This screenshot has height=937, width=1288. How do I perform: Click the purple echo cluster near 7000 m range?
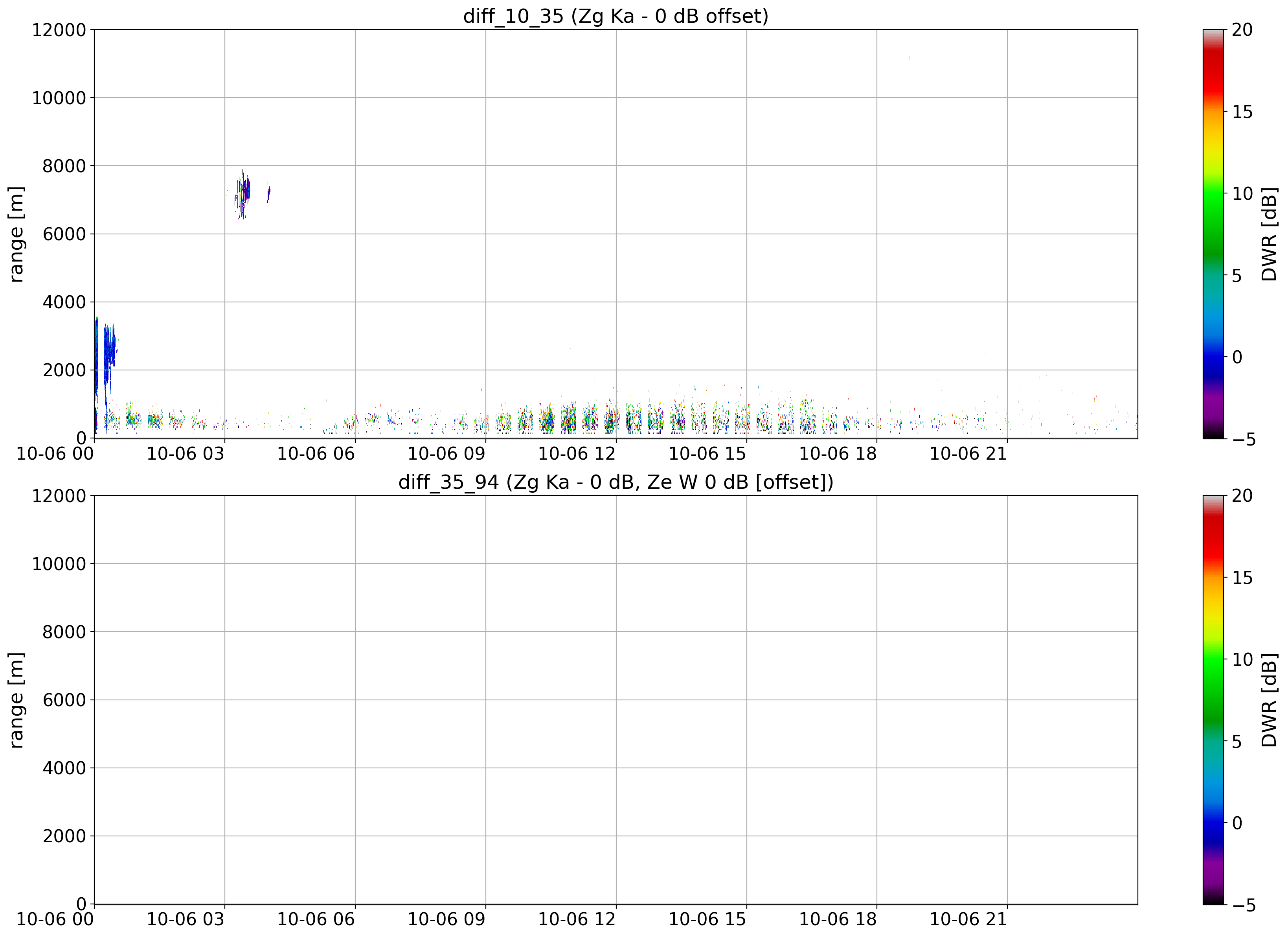(244, 193)
